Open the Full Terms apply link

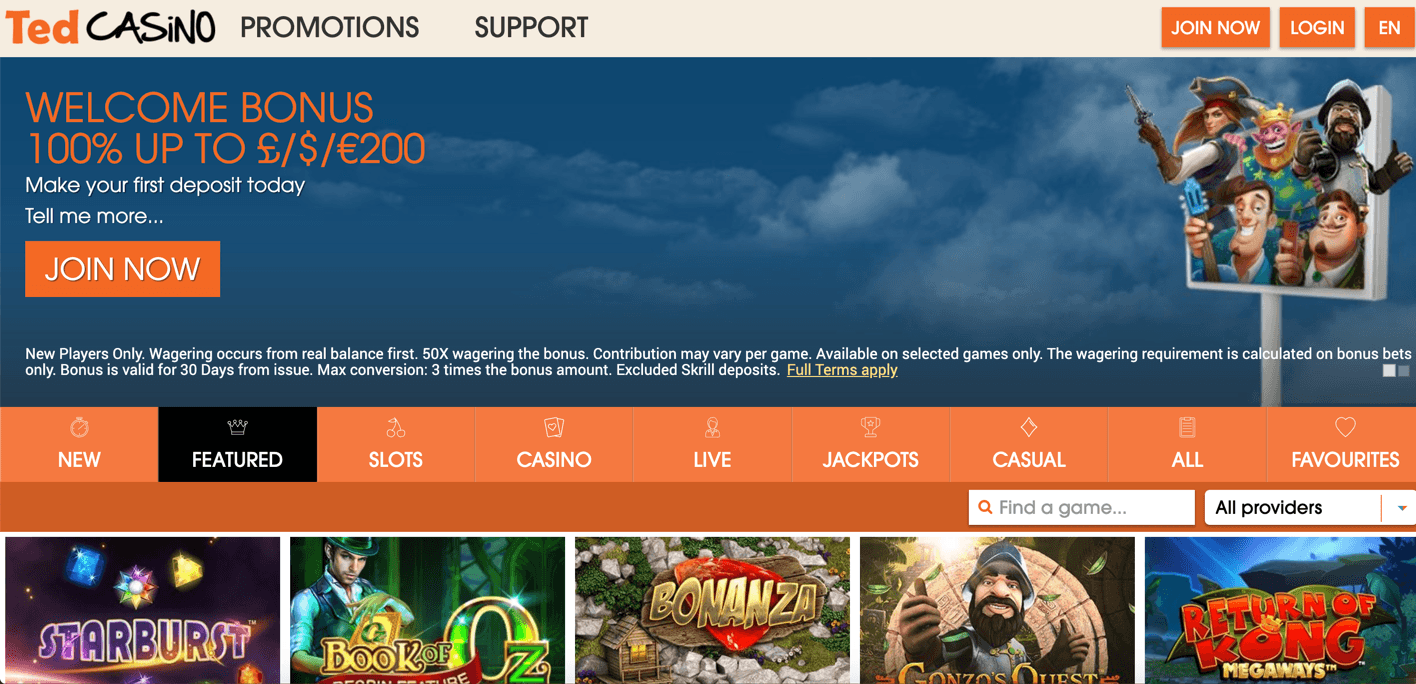pyautogui.click(x=842, y=370)
